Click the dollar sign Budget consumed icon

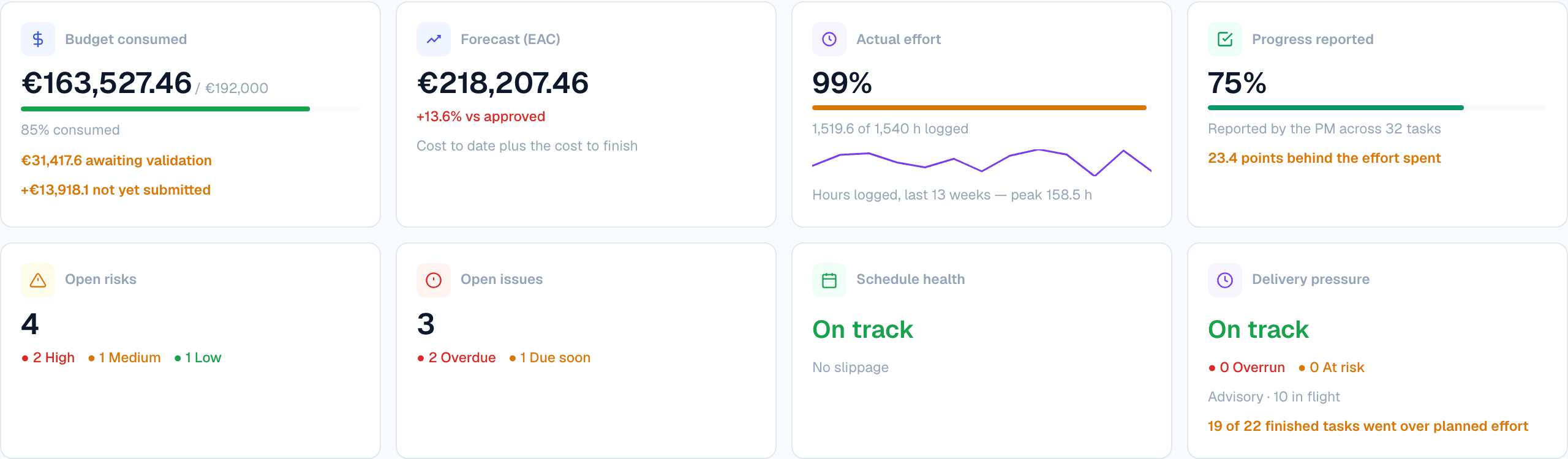38,39
